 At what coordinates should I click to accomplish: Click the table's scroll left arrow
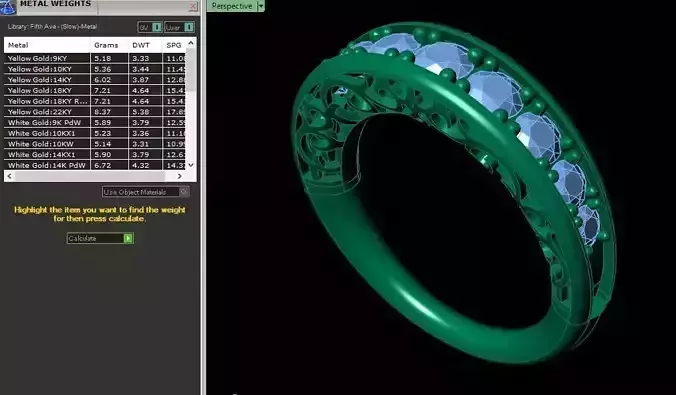coord(9,176)
